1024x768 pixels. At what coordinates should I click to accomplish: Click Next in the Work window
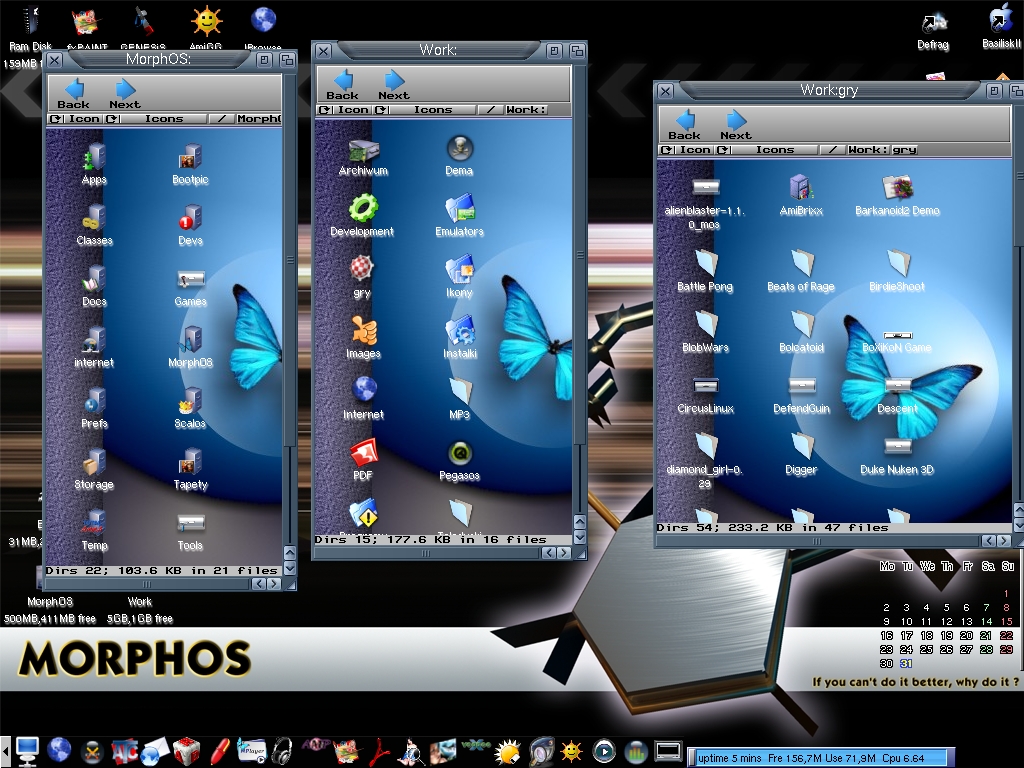(x=394, y=85)
